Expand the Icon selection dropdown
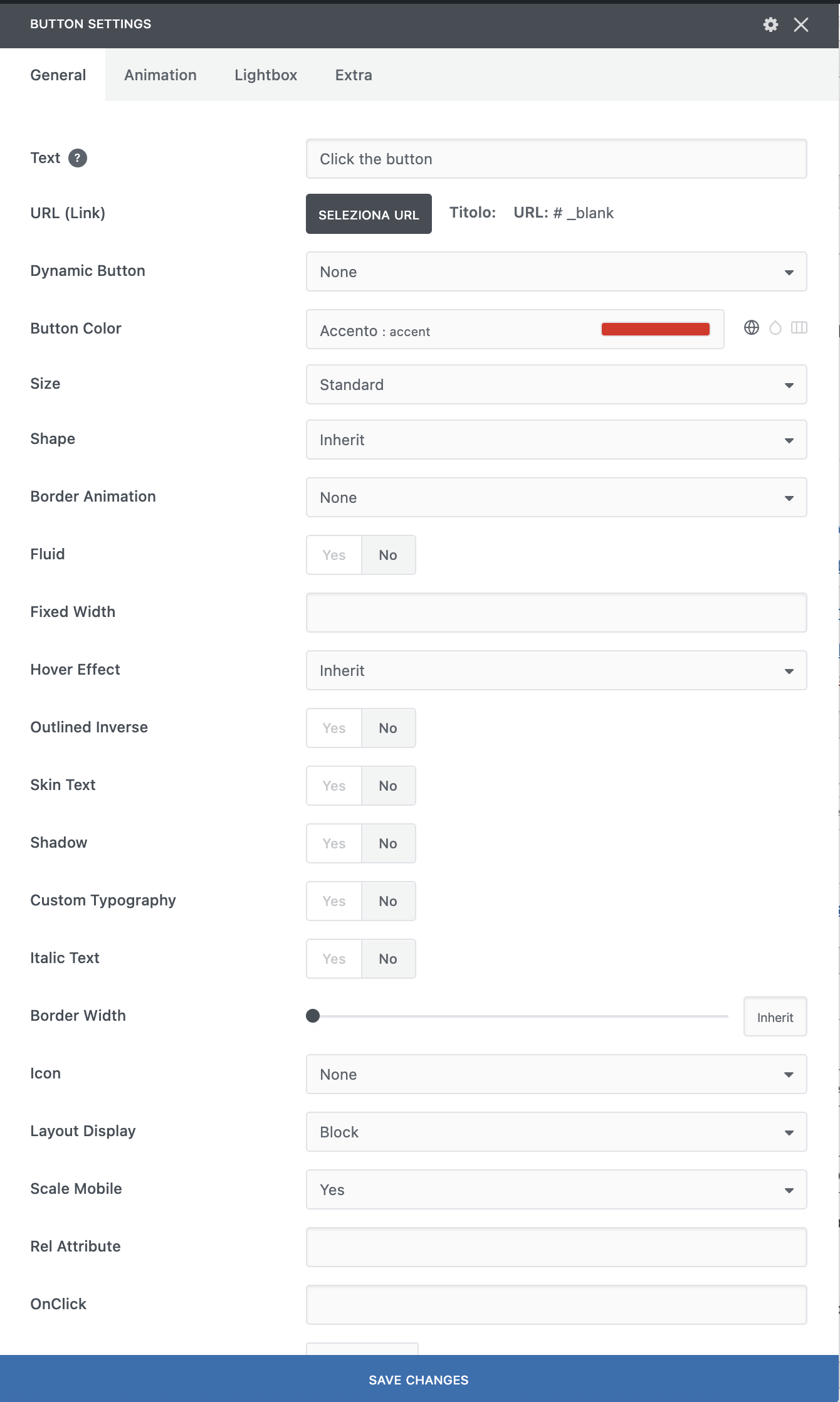The width and height of the screenshot is (840, 1402). click(x=556, y=1074)
